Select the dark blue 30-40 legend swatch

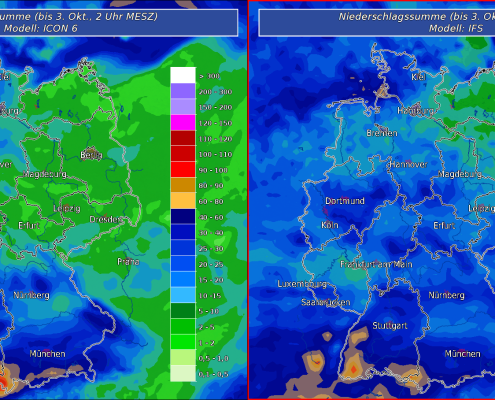(x=183, y=232)
